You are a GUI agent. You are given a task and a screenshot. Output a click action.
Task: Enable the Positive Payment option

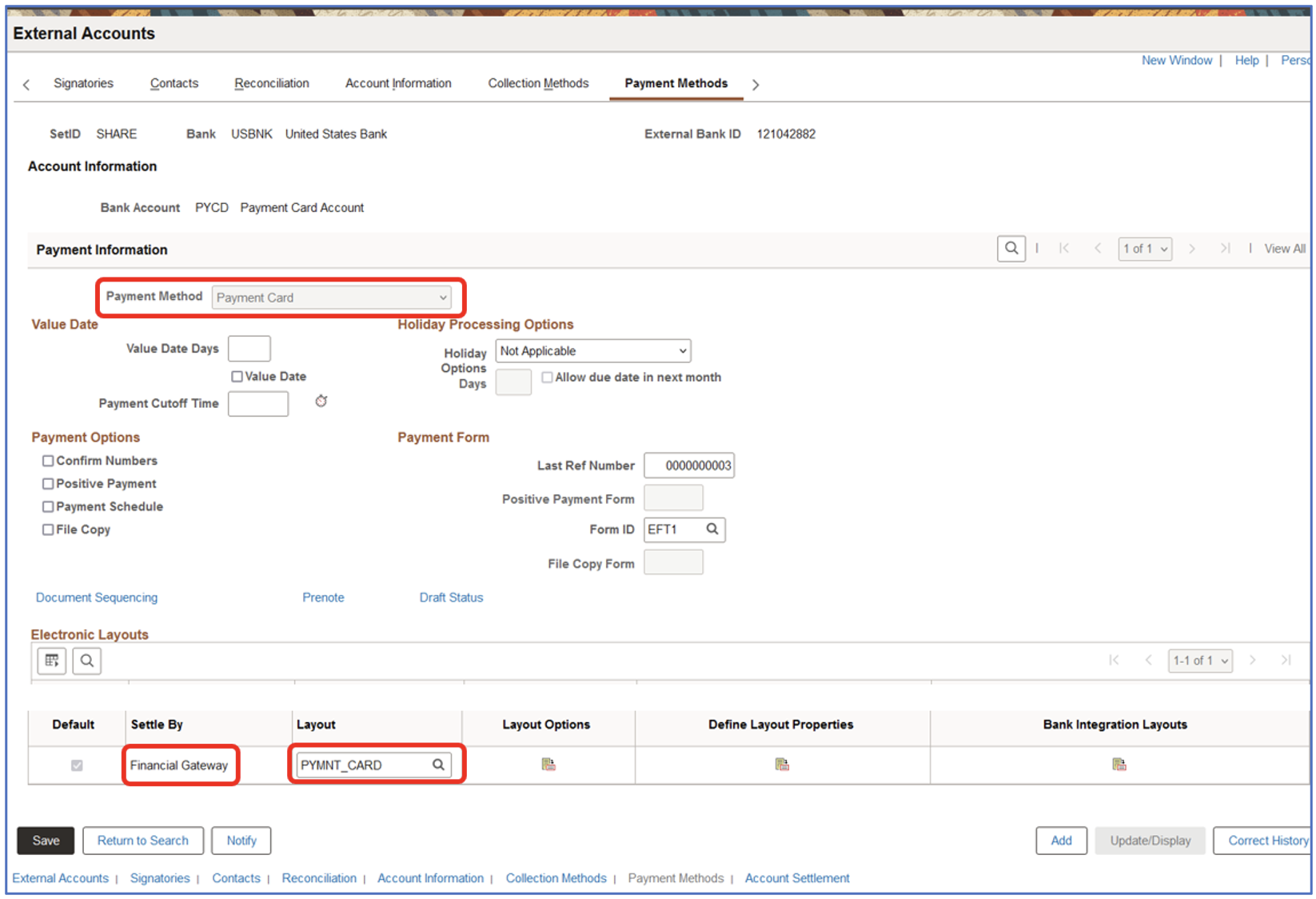coord(48,484)
